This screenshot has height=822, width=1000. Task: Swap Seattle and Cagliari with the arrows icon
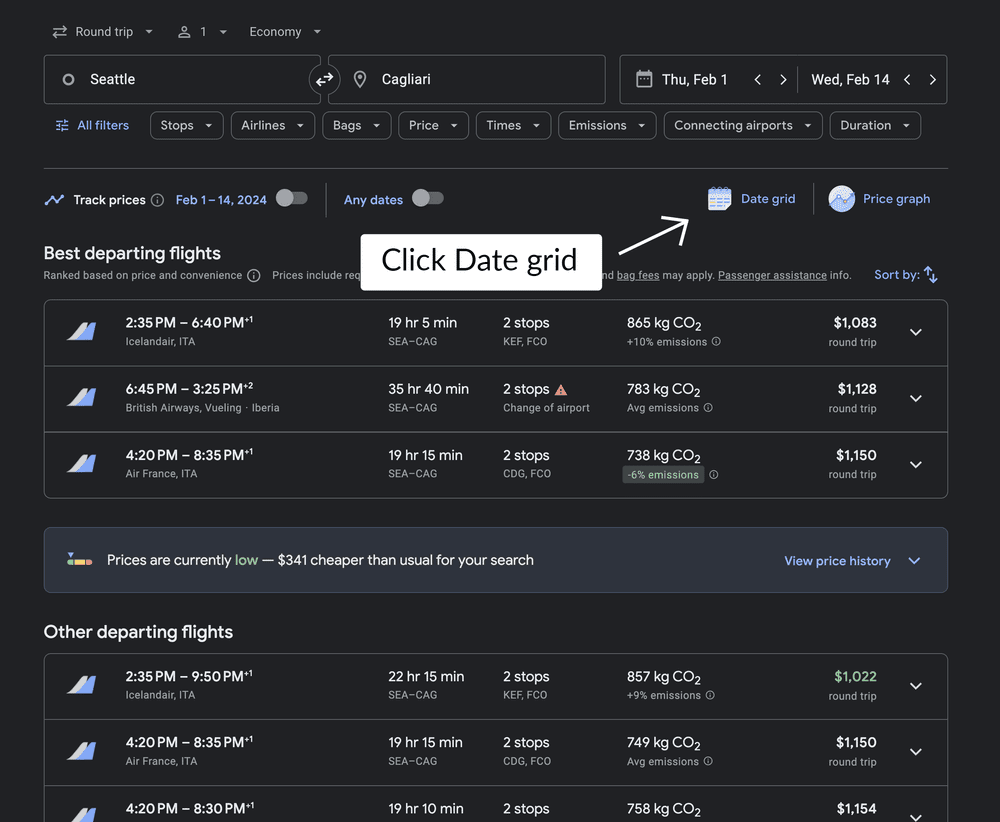pos(322,78)
